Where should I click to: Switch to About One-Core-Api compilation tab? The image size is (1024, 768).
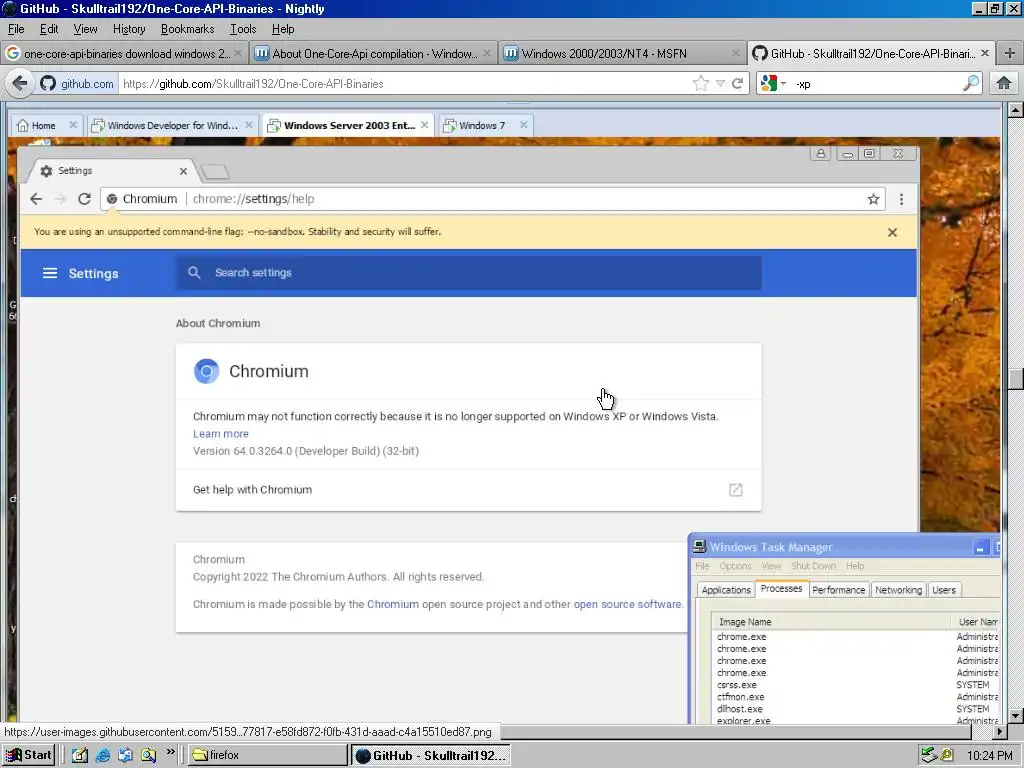[373, 54]
